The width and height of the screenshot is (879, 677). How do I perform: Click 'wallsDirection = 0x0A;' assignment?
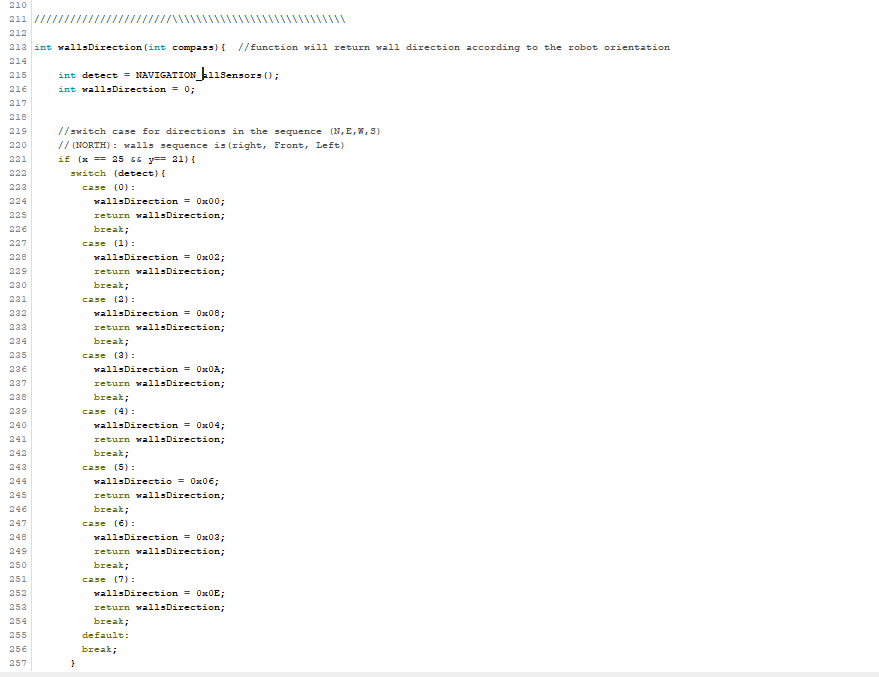(159, 370)
